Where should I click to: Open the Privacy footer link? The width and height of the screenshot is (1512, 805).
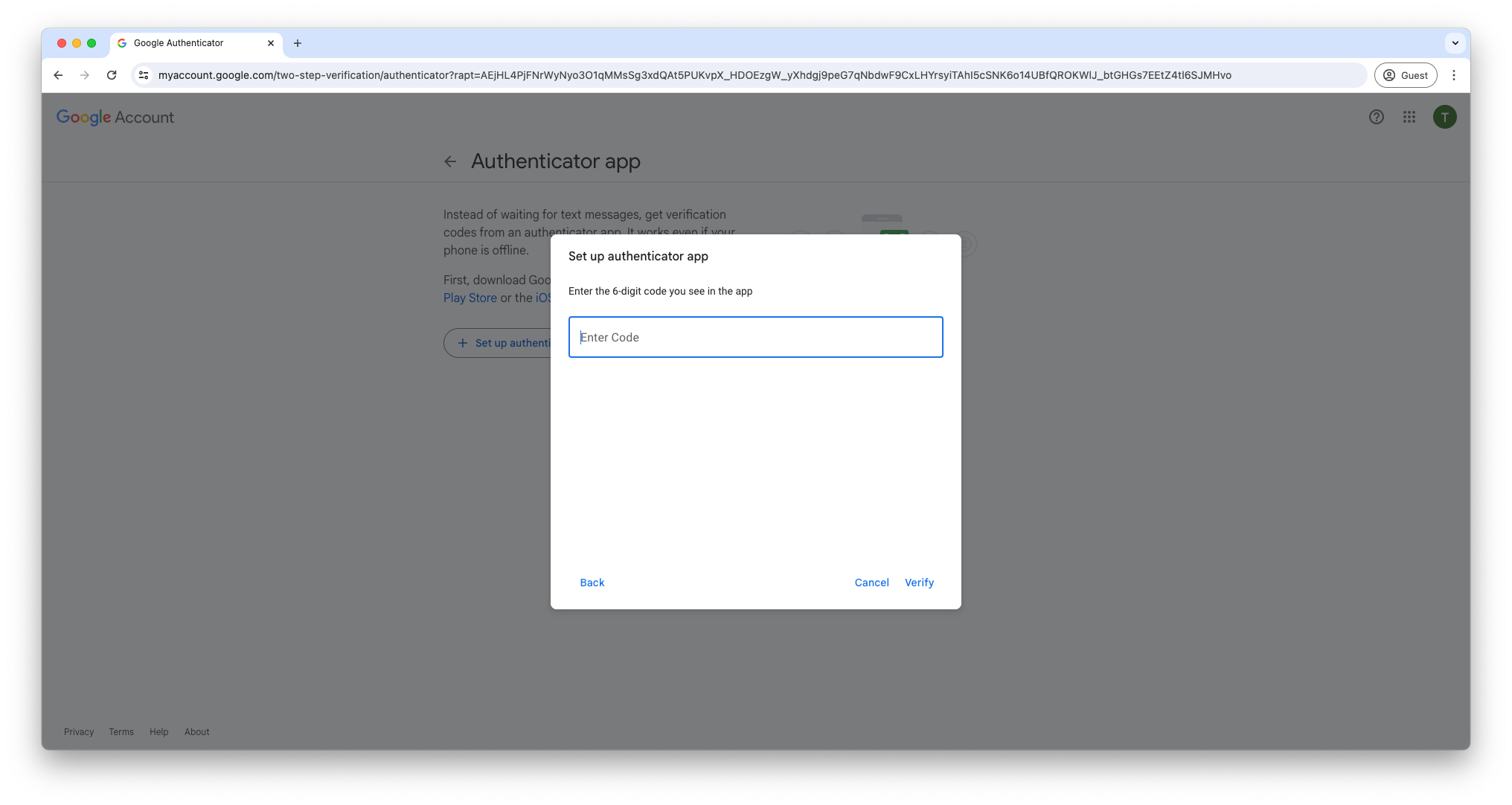point(79,732)
